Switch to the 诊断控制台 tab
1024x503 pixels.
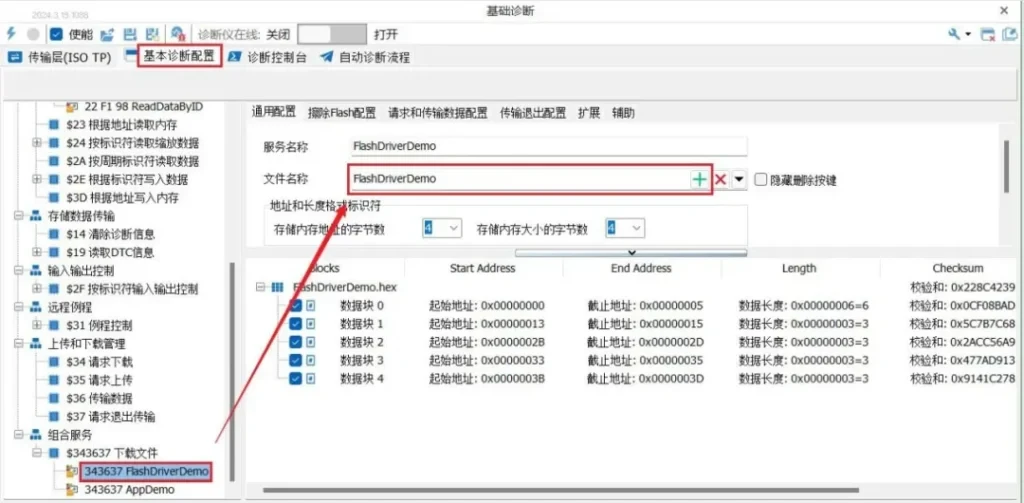click(268, 57)
